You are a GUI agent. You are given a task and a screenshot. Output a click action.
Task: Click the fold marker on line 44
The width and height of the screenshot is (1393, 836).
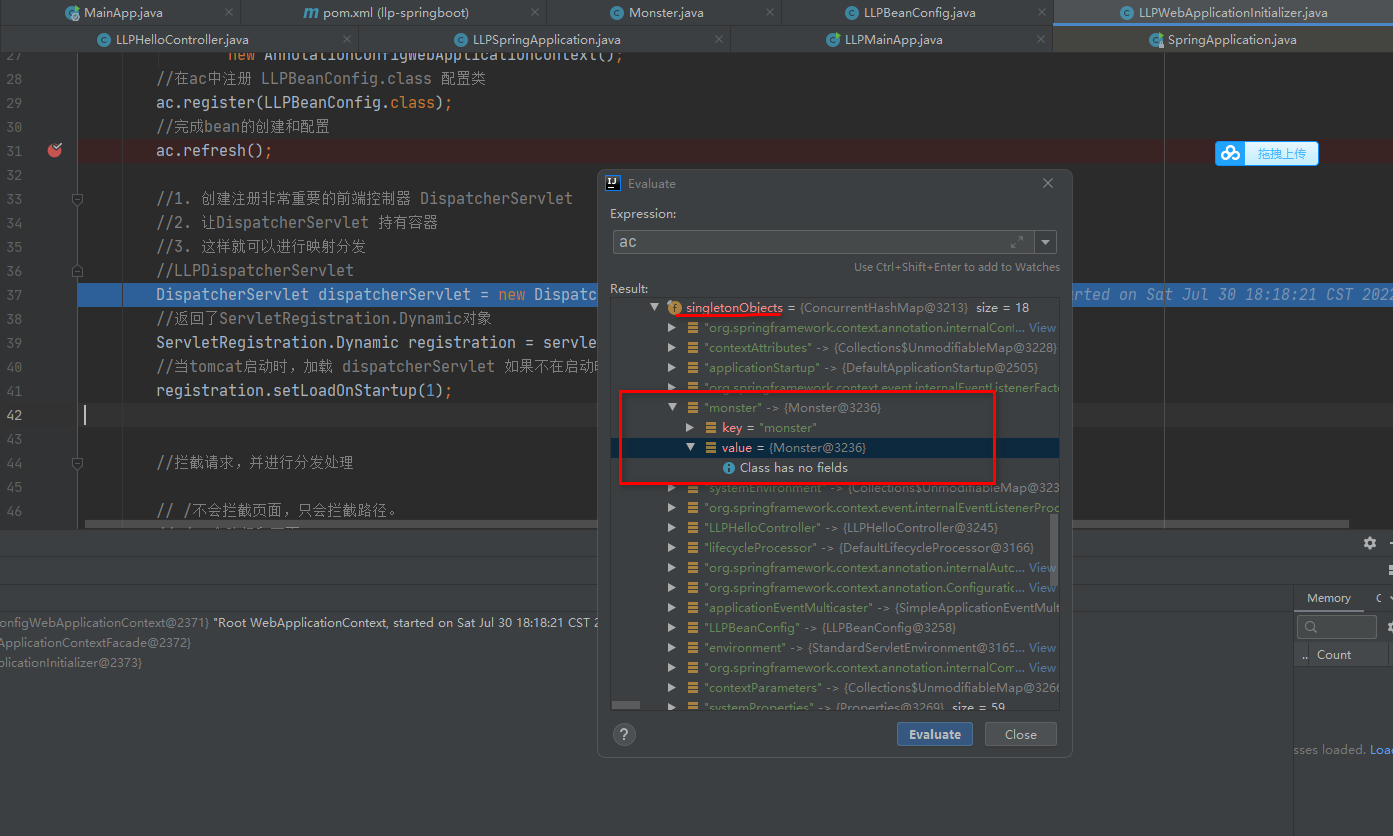coord(77,463)
